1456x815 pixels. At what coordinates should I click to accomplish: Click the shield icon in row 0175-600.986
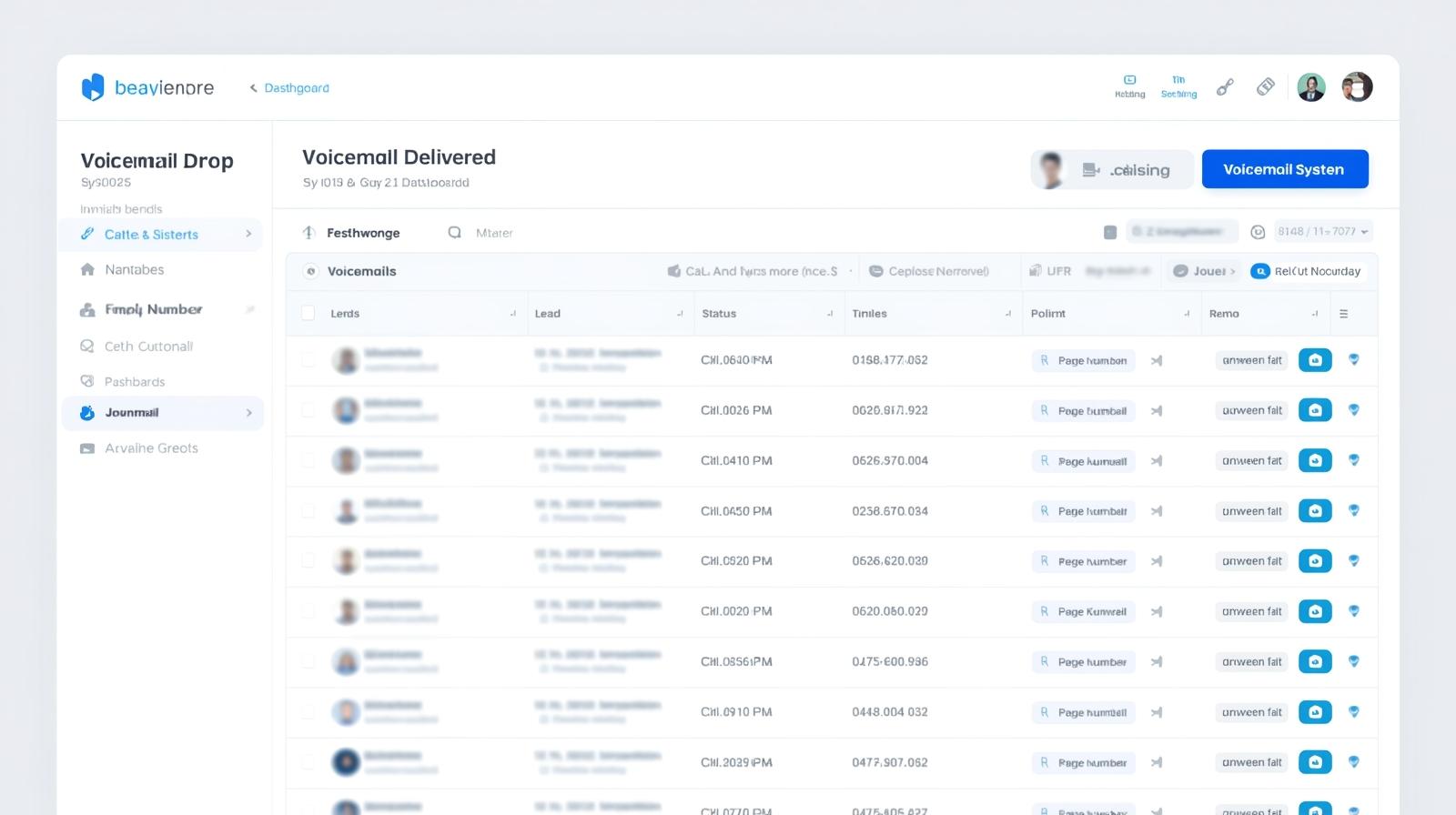click(x=1354, y=662)
